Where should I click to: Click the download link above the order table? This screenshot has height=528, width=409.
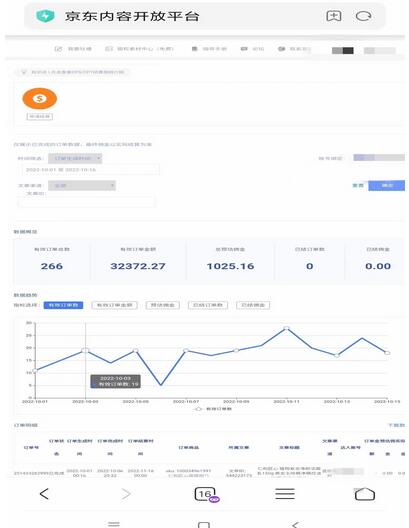[x=397, y=425]
